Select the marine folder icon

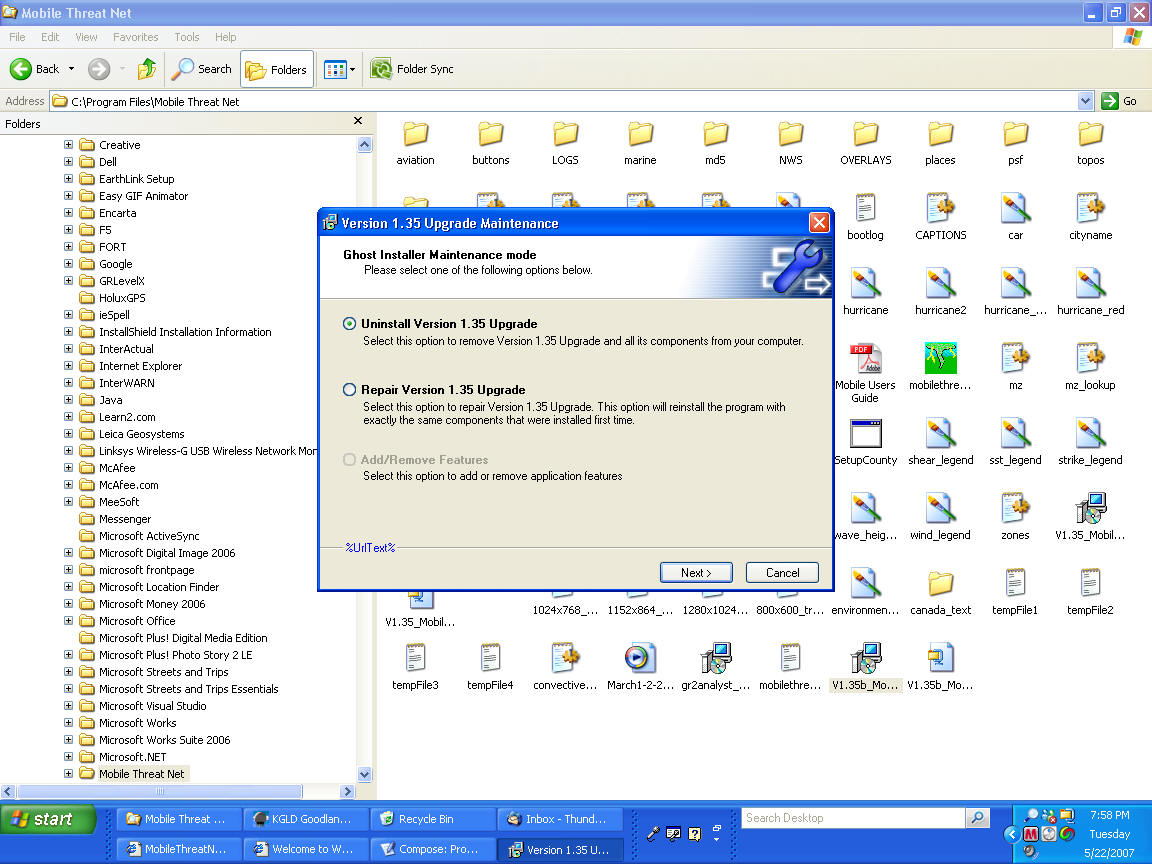coord(640,134)
